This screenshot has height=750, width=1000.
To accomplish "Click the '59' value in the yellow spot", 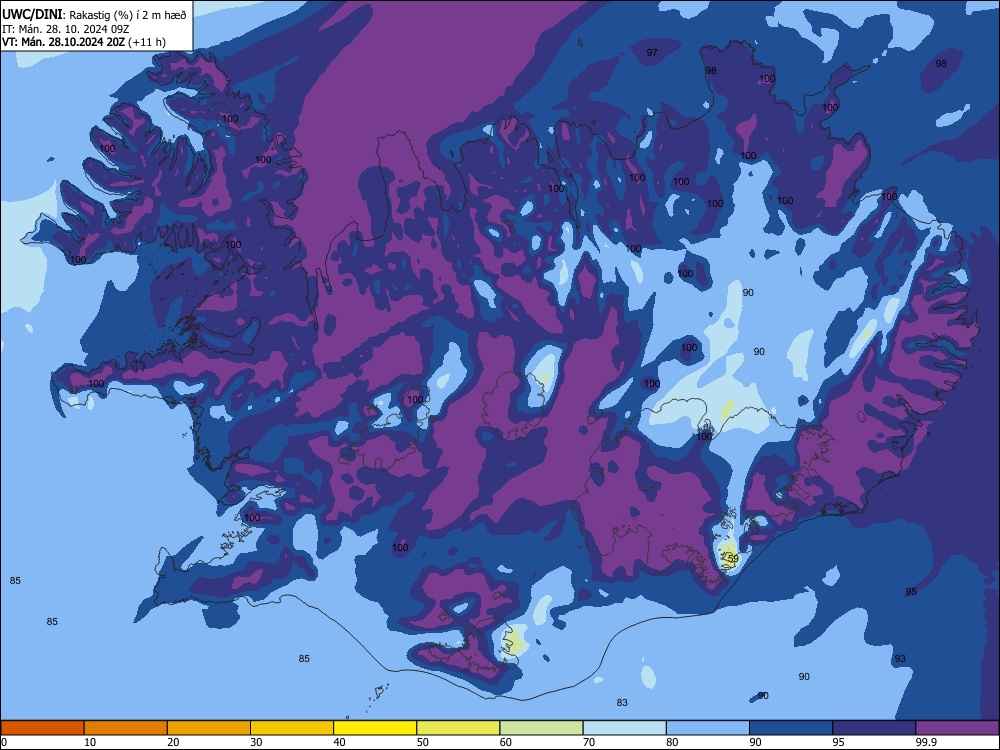I will 733,558.
